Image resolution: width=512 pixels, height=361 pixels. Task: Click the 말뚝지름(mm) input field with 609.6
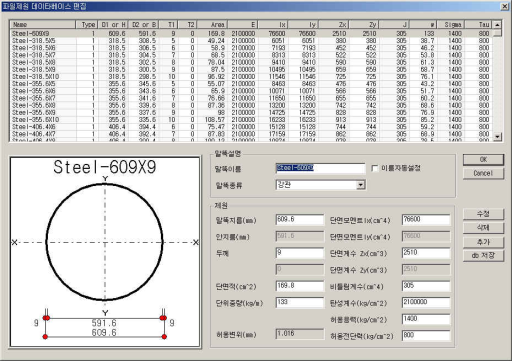[x=300, y=220]
